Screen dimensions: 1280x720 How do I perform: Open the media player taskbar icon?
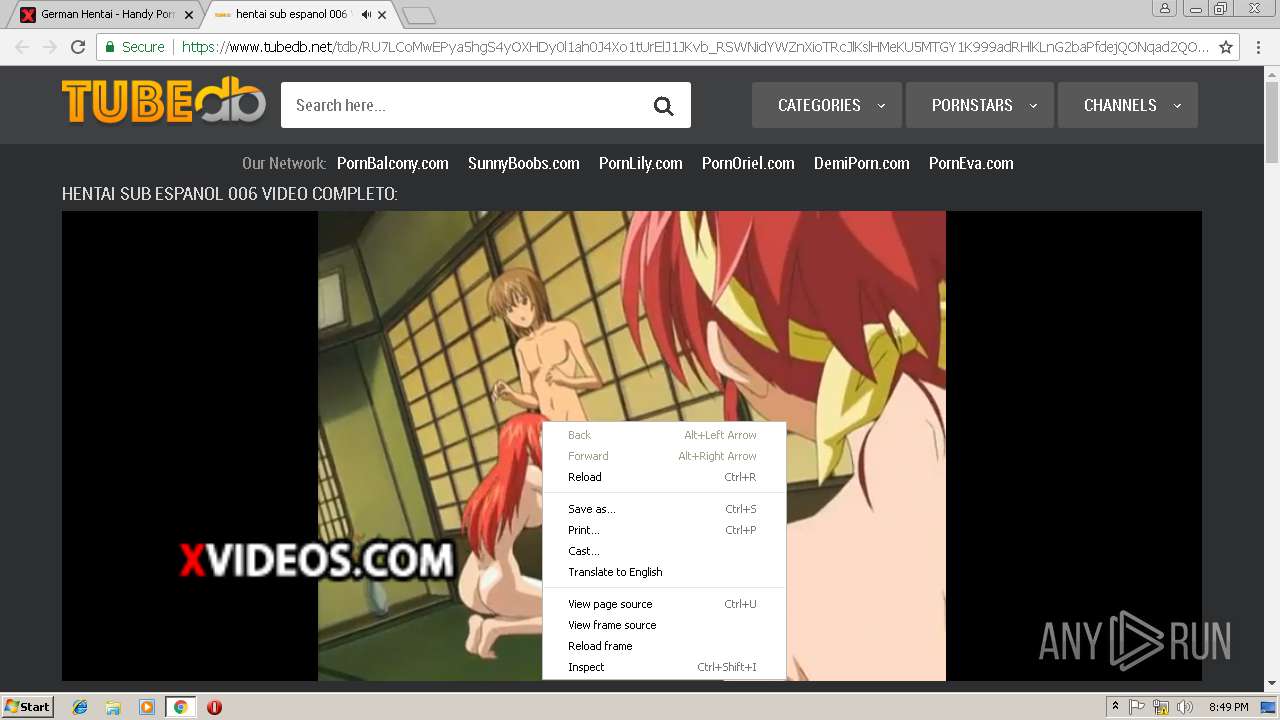tap(147, 707)
